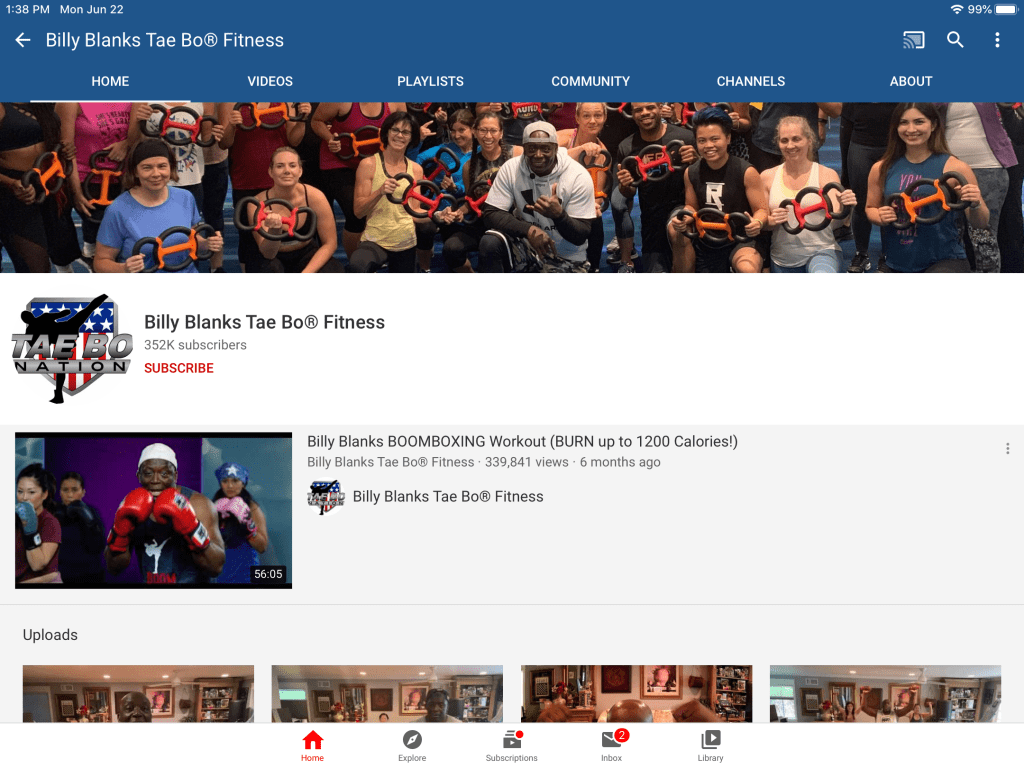Open Inbox with 2 notifications
1024x768 pixels.
[612, 745]
